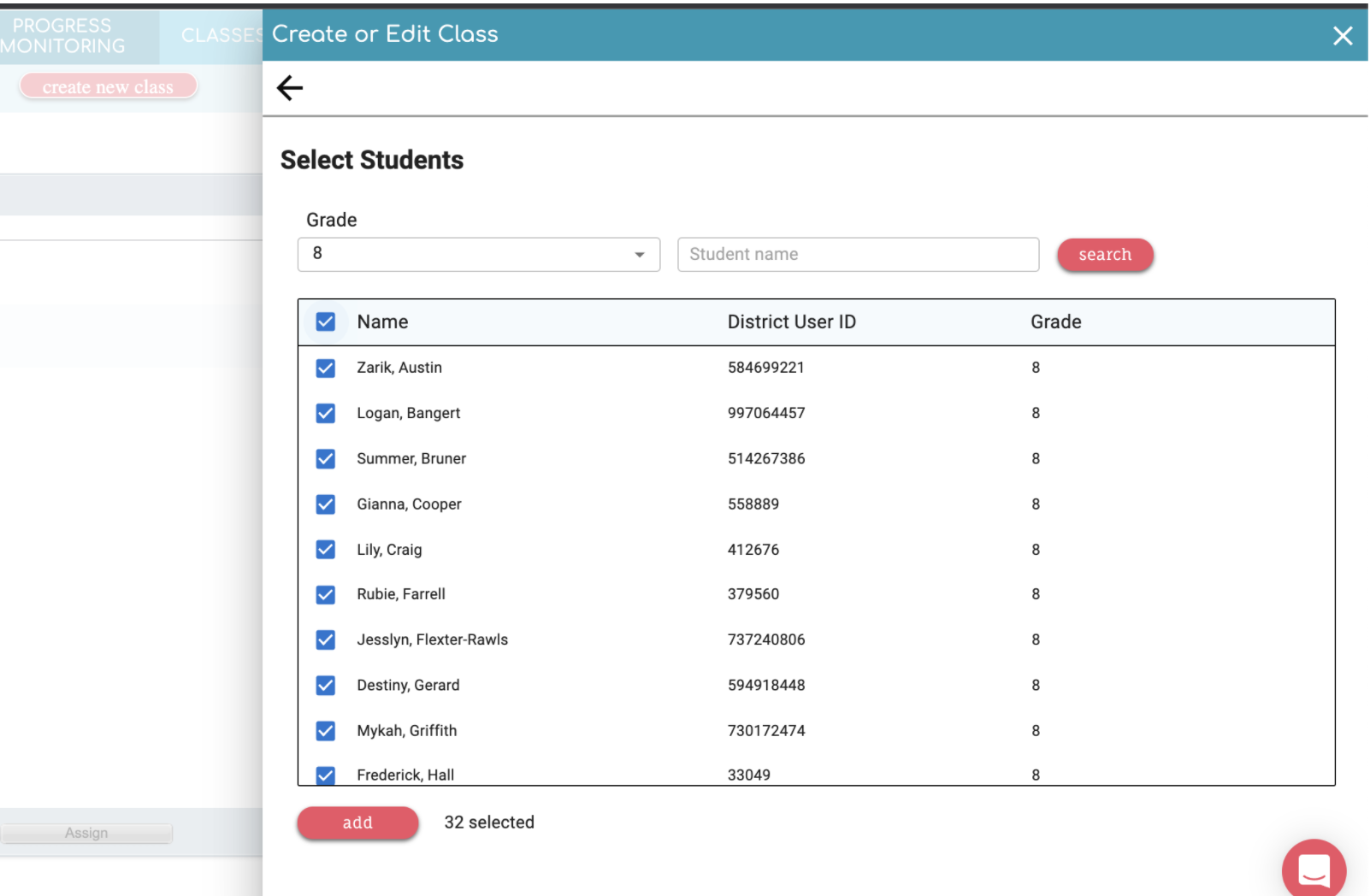
Task: Uncheck the Zarik, Austin checkbox
Action: (326, 368)
